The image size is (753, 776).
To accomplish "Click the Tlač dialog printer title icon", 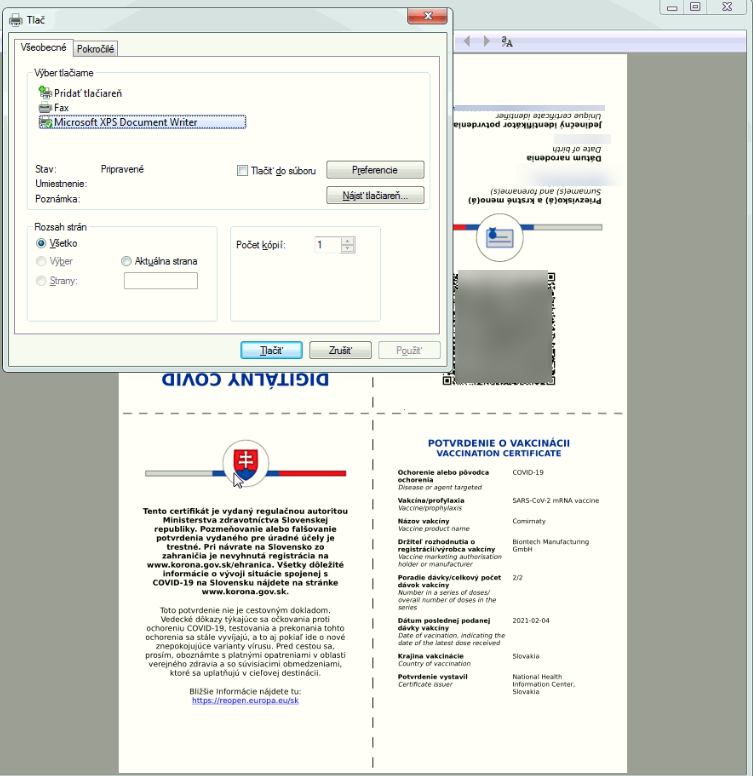I will point(16,20).
